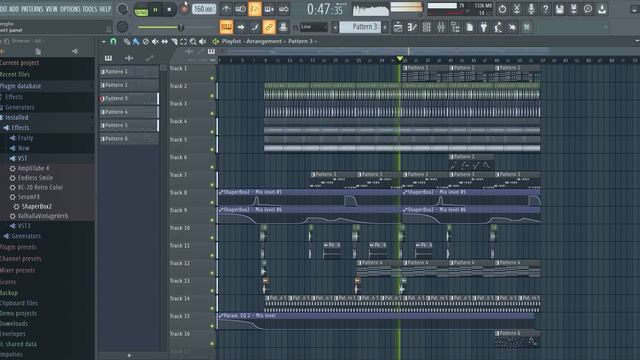Viewport: 640px width, 360px height.
Task: Open the Channel rack icon
Action: point(427,27)
